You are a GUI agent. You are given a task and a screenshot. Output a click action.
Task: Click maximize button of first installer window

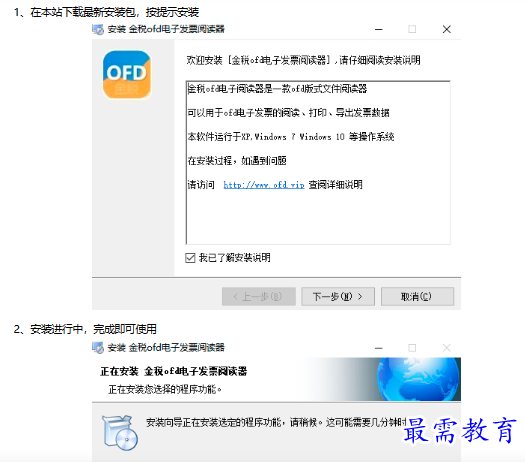tap(412, 29)
